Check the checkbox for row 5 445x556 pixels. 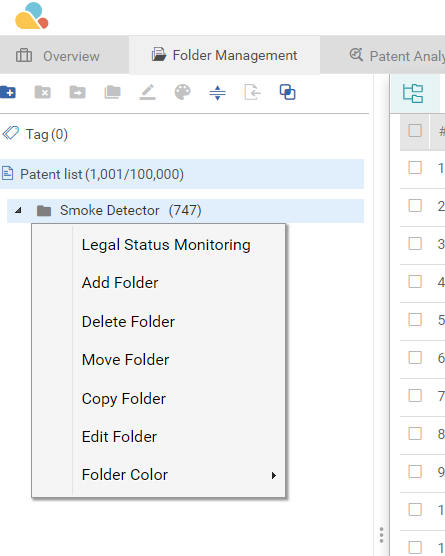pyautogui.click(x=415, y=319)
